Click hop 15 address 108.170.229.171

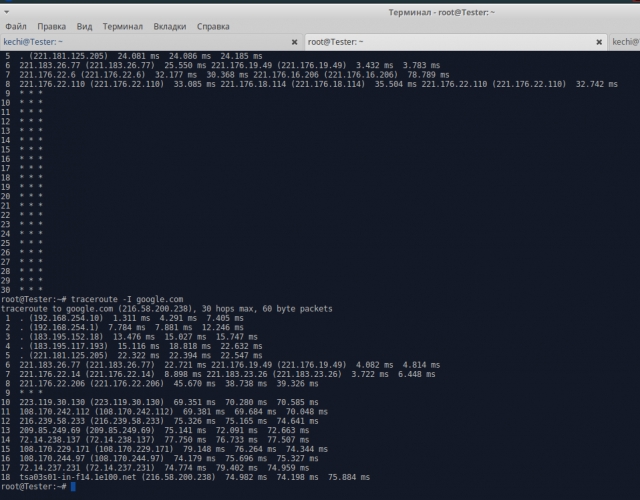pyautogui.click(x=55, y=449)
